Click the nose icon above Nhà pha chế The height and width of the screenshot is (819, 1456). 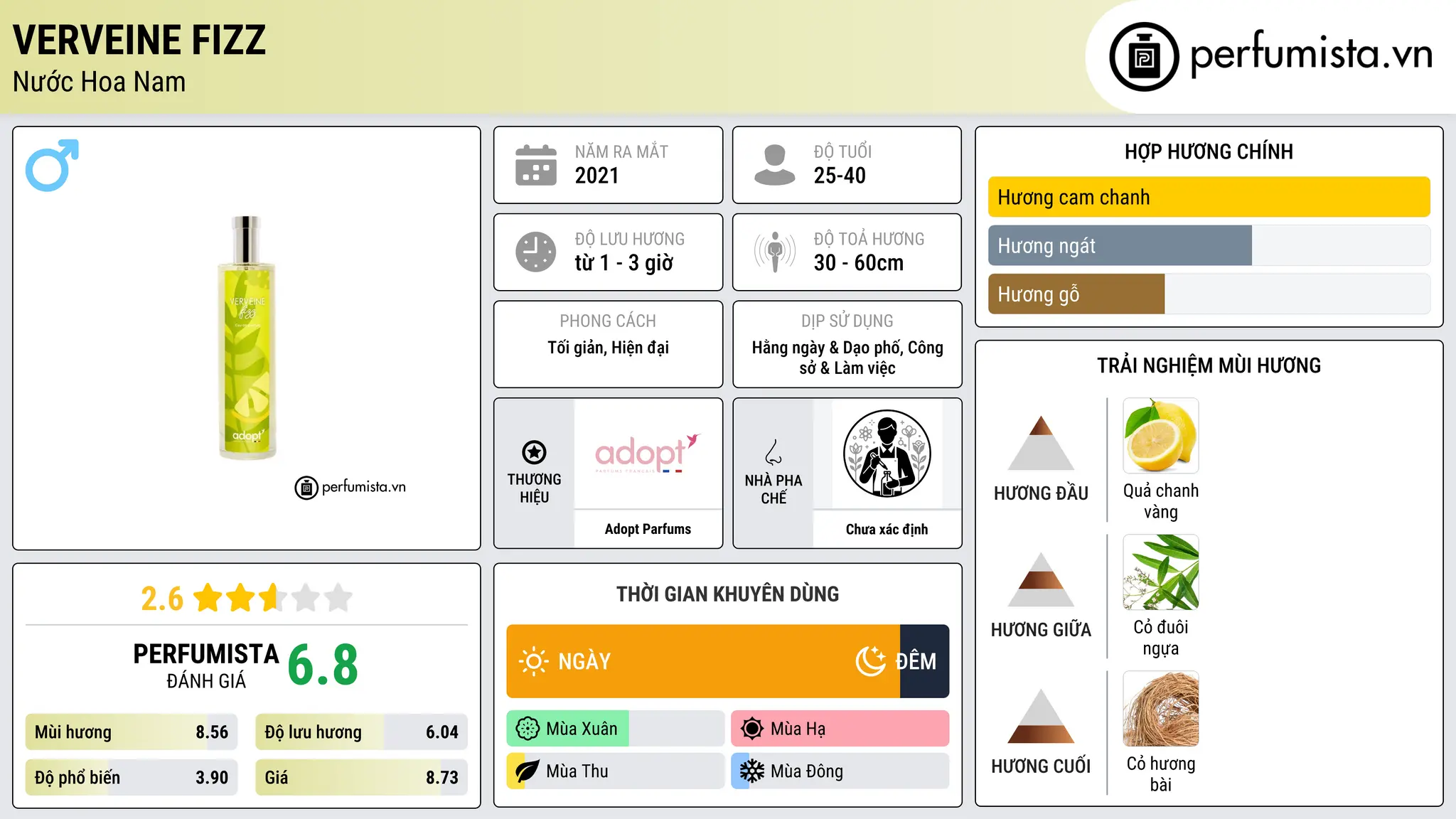pyautogui.click(x=773, y=452)
